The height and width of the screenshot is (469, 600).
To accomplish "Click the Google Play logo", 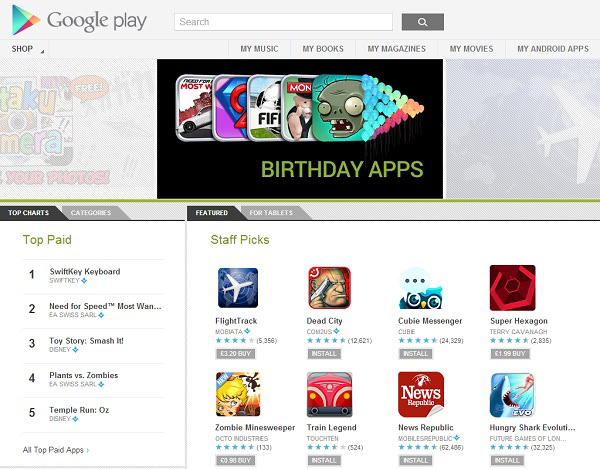I will pos(79,20).
